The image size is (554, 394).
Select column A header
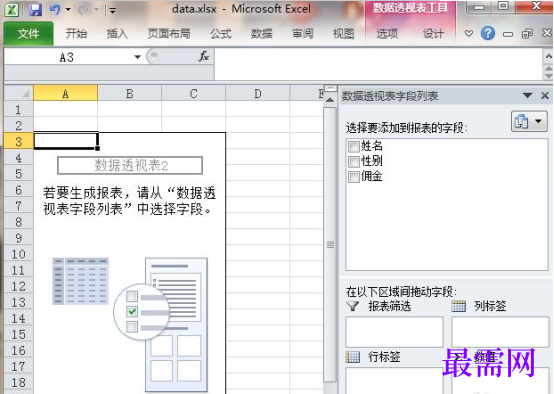point(65,93)
